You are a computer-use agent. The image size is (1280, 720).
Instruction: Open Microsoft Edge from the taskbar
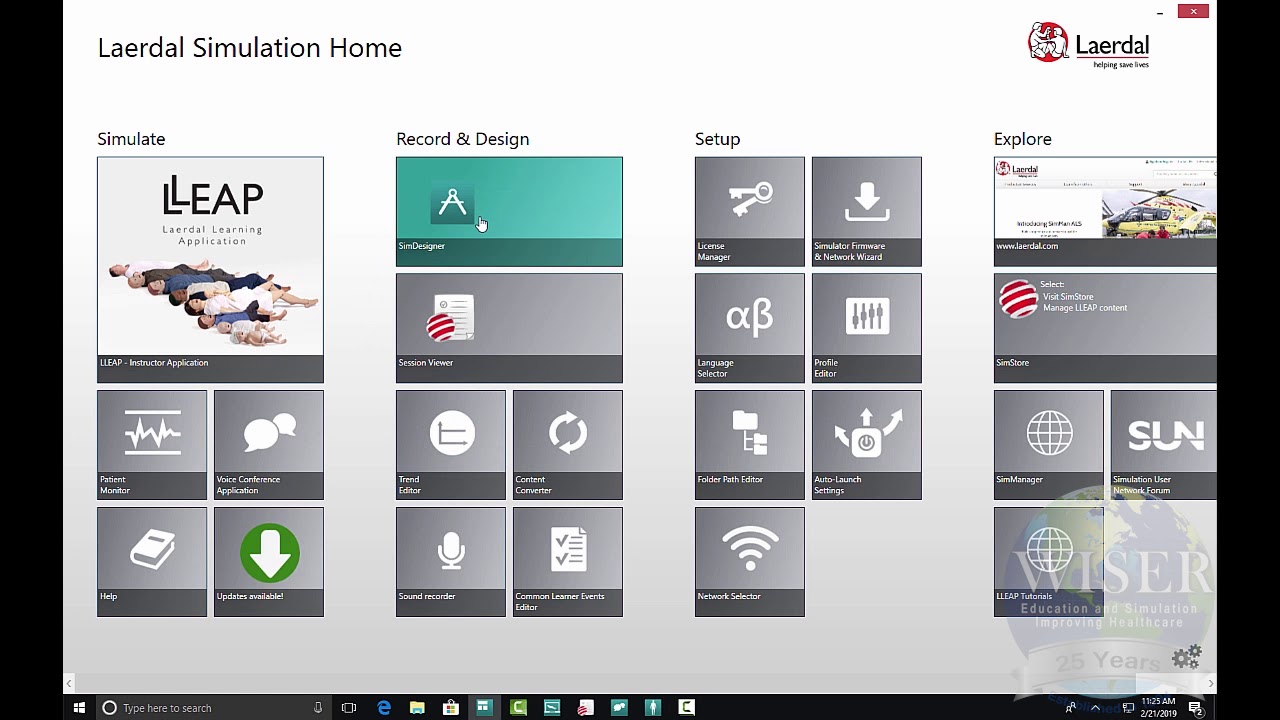pyautogui.click(x=384, y=708)
